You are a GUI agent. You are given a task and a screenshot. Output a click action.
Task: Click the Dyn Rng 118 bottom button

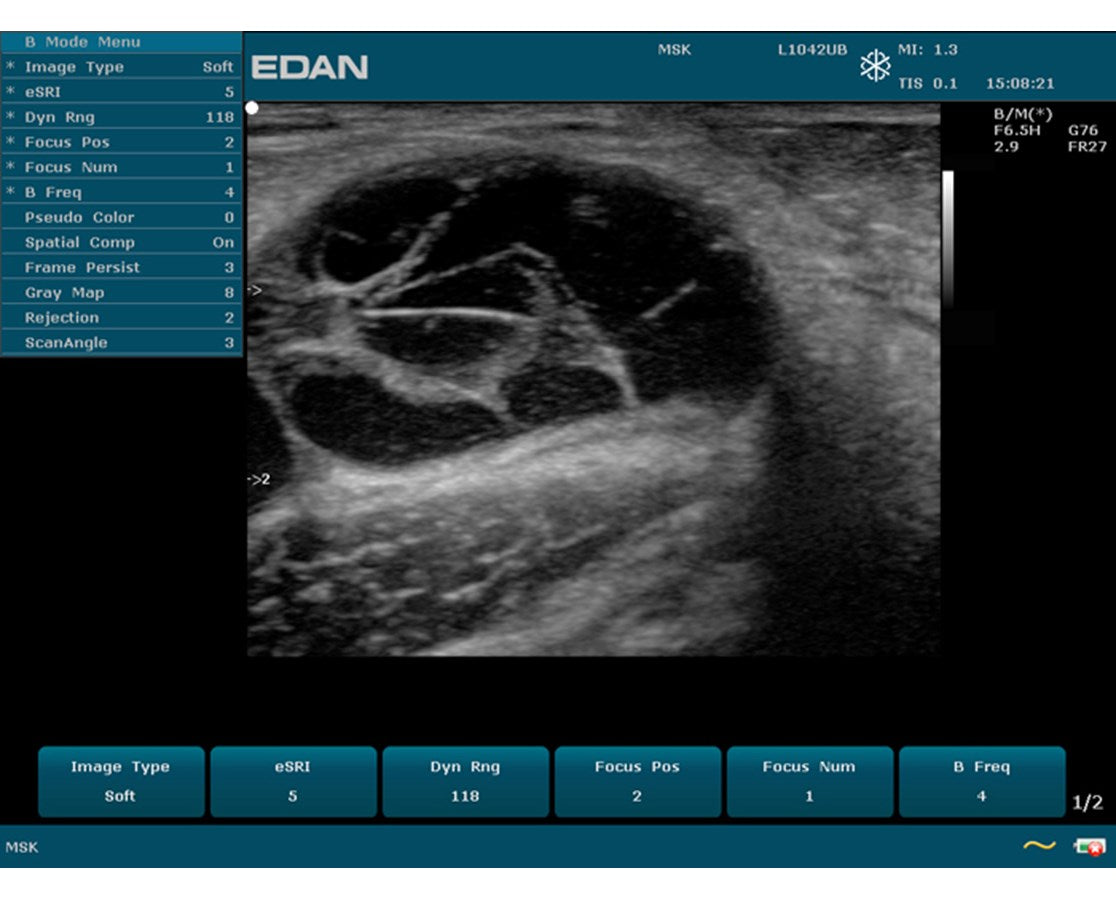[465, 781]
